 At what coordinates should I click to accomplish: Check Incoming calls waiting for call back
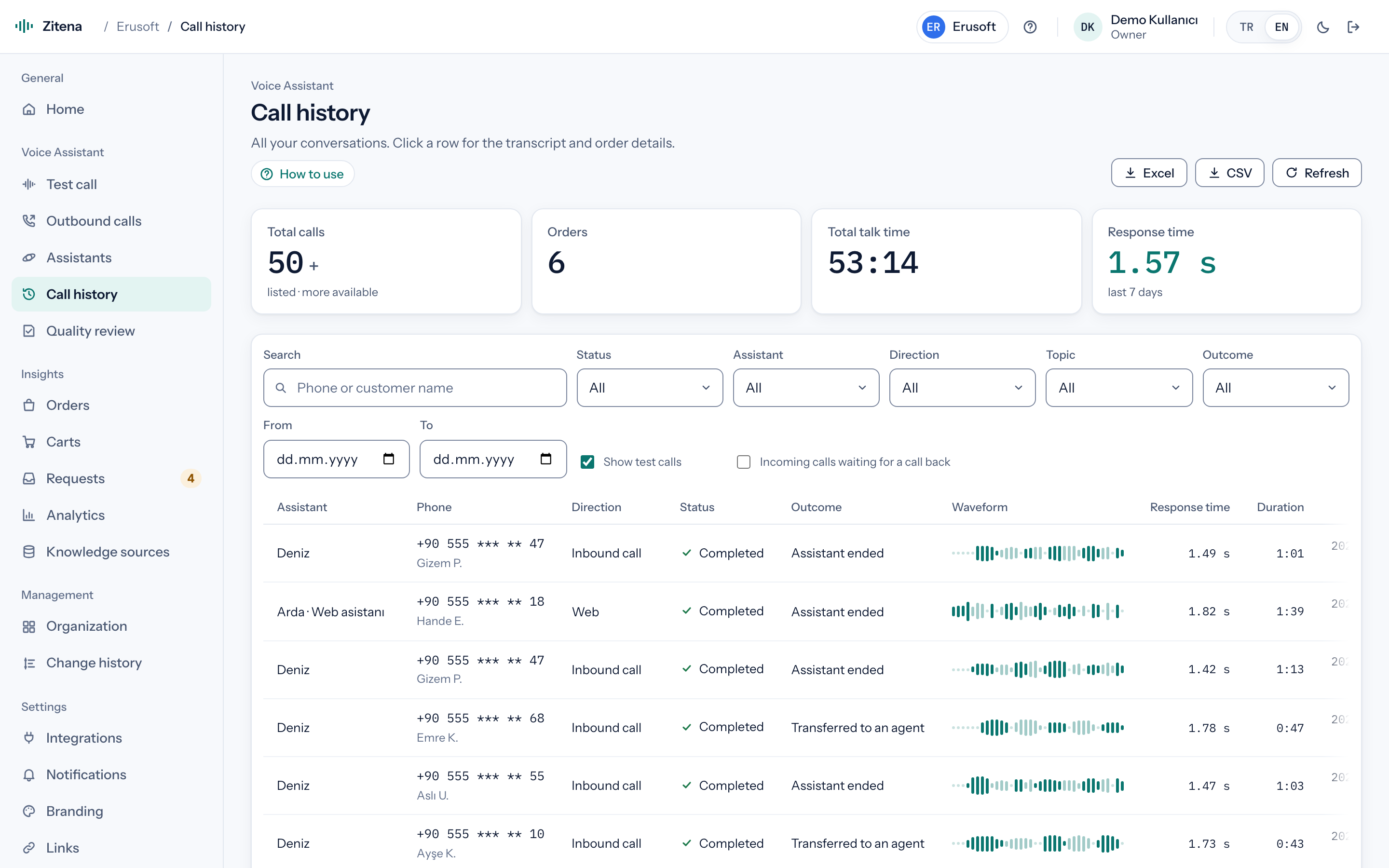tap(743, 462)
